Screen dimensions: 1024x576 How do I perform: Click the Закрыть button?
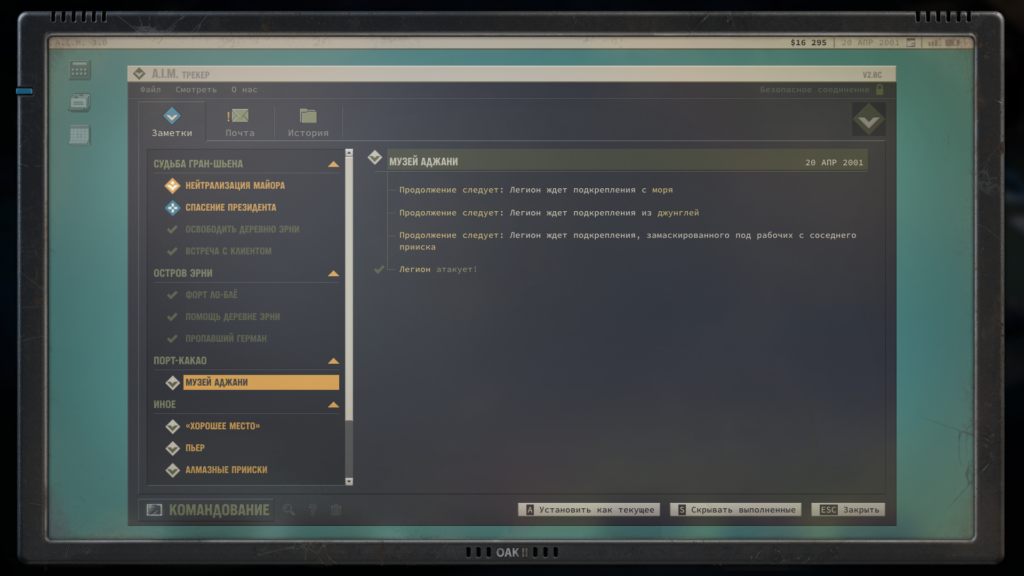pyautogui.click(x=848, y=510)
